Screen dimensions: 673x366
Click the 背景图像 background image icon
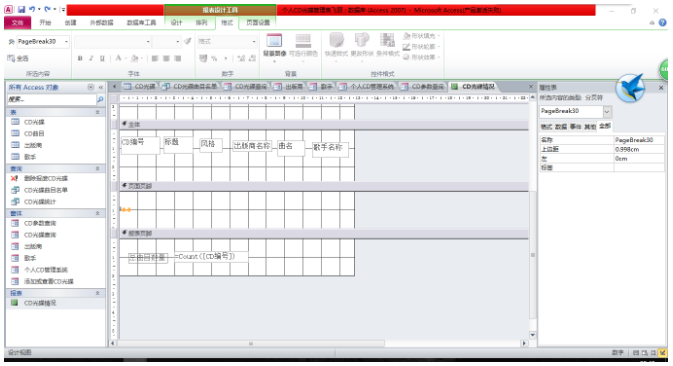coord(274,42)
